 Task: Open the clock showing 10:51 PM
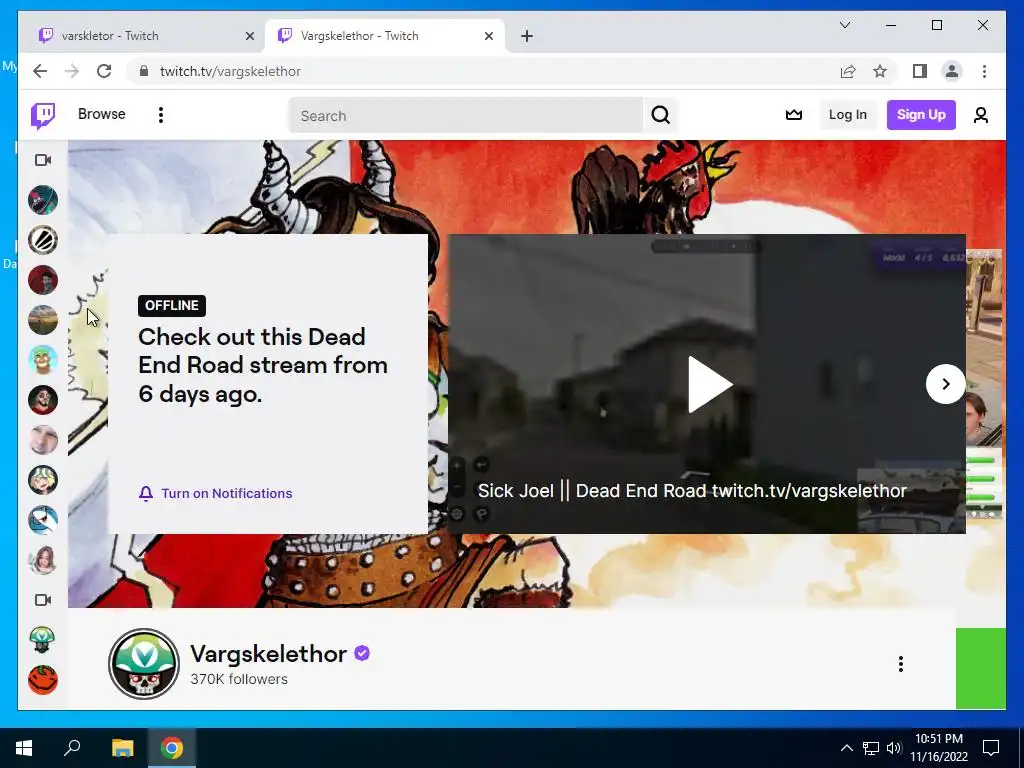click(938, 748)
